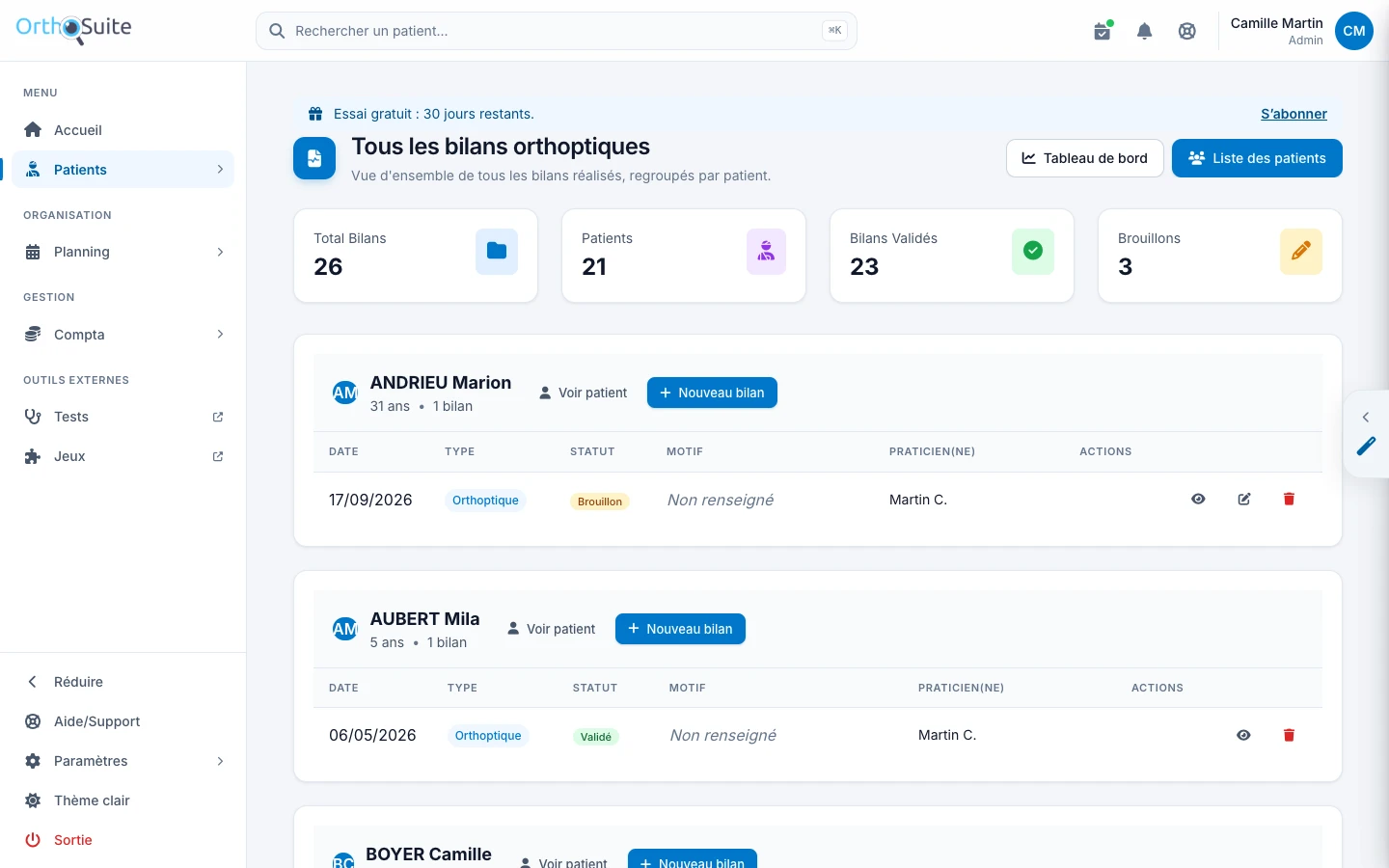Expand the Compta submenu chevron
This screenshot has width=1389, height=868.
coord(220,335)
